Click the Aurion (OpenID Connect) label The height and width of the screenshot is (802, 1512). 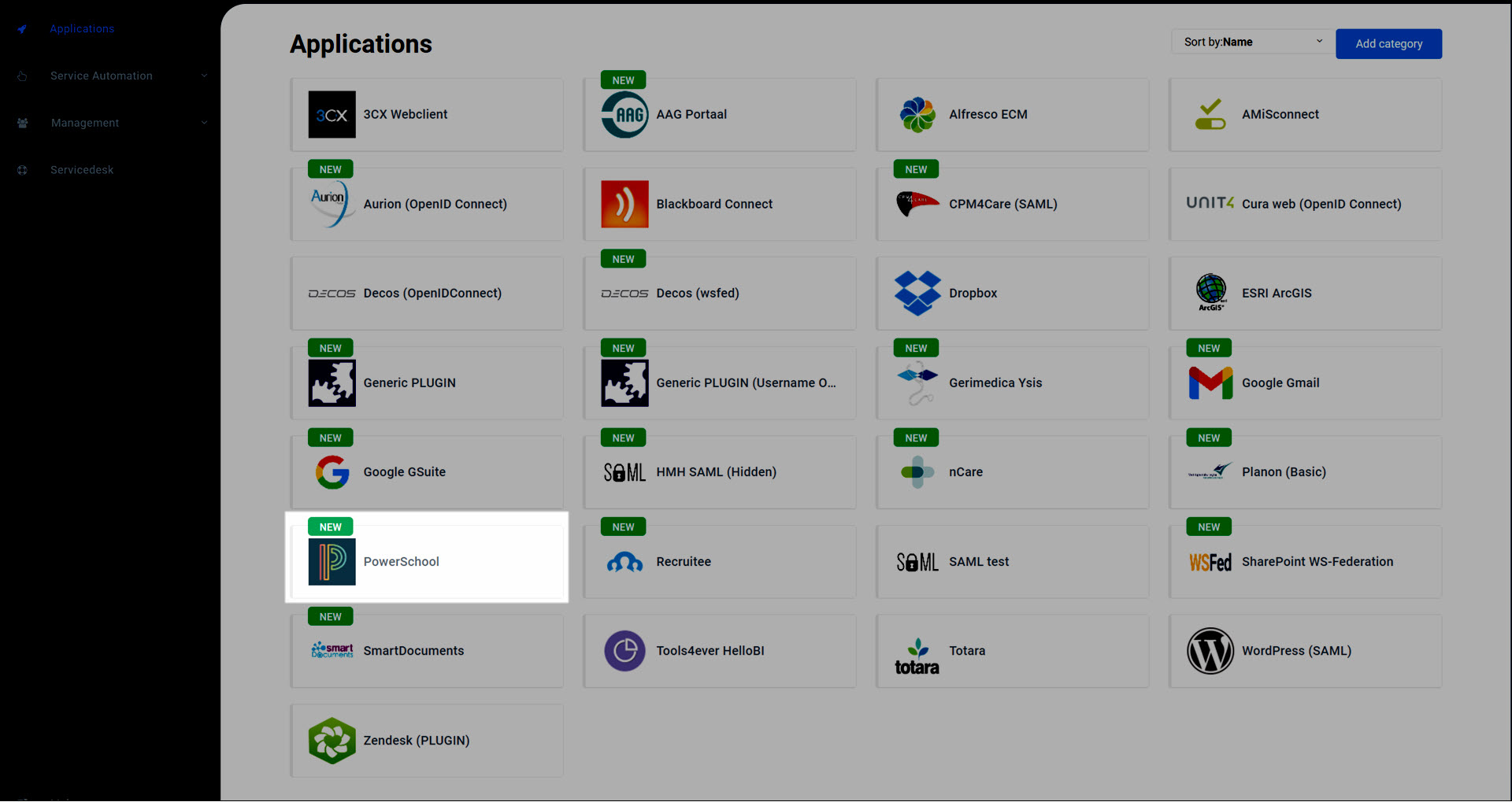pos(435,204)
